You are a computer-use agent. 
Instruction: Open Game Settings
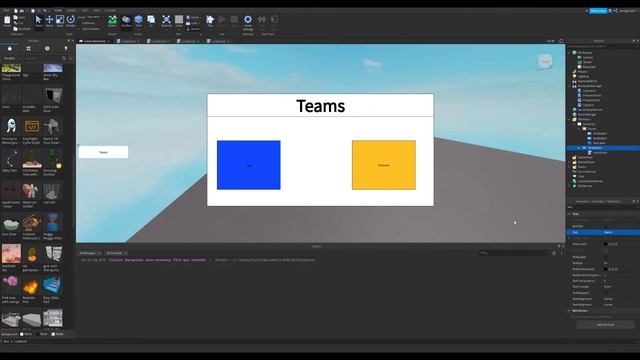(248, 22)
